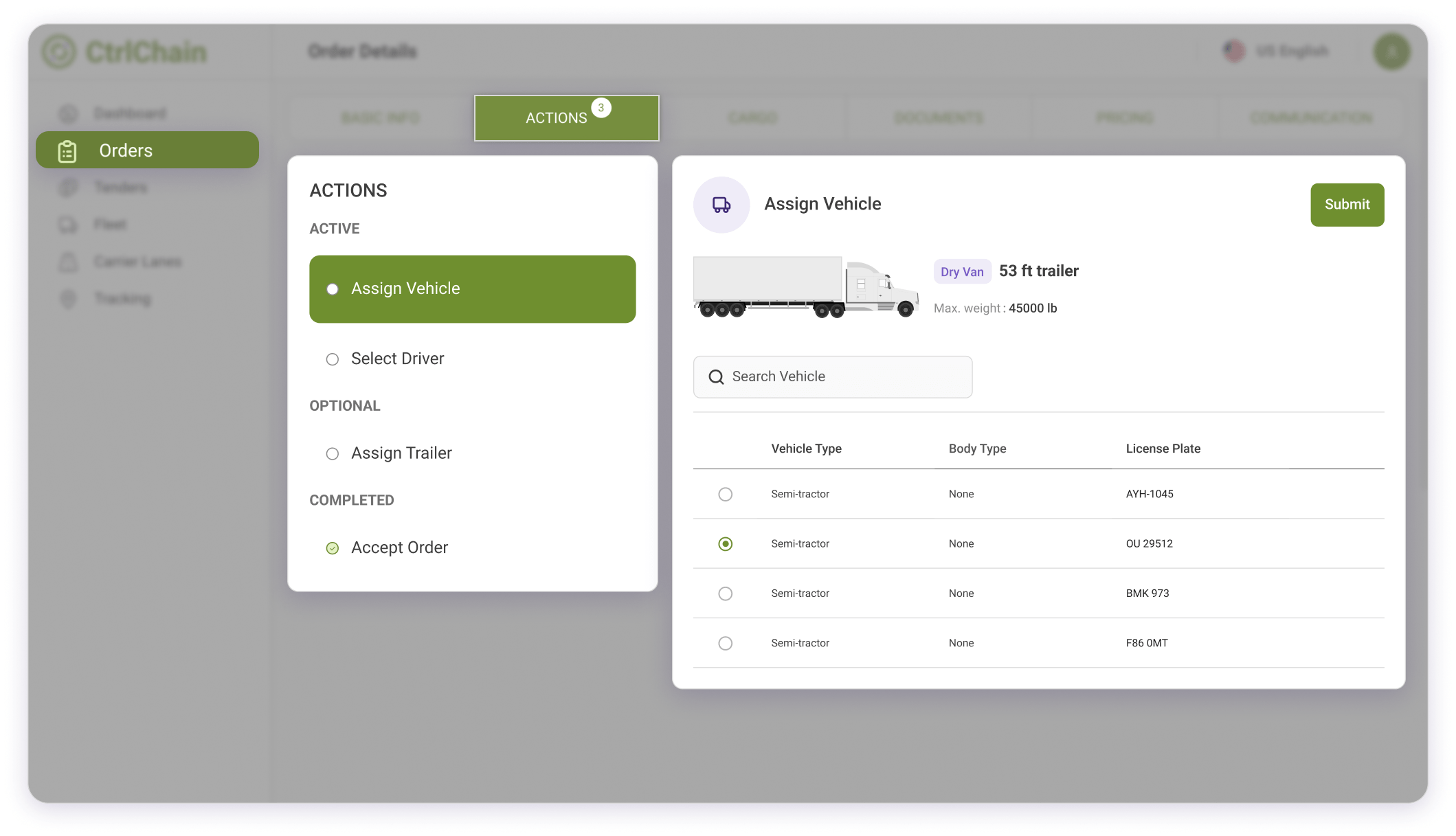Click the CtrlChain logo icon

coord(59,52)
